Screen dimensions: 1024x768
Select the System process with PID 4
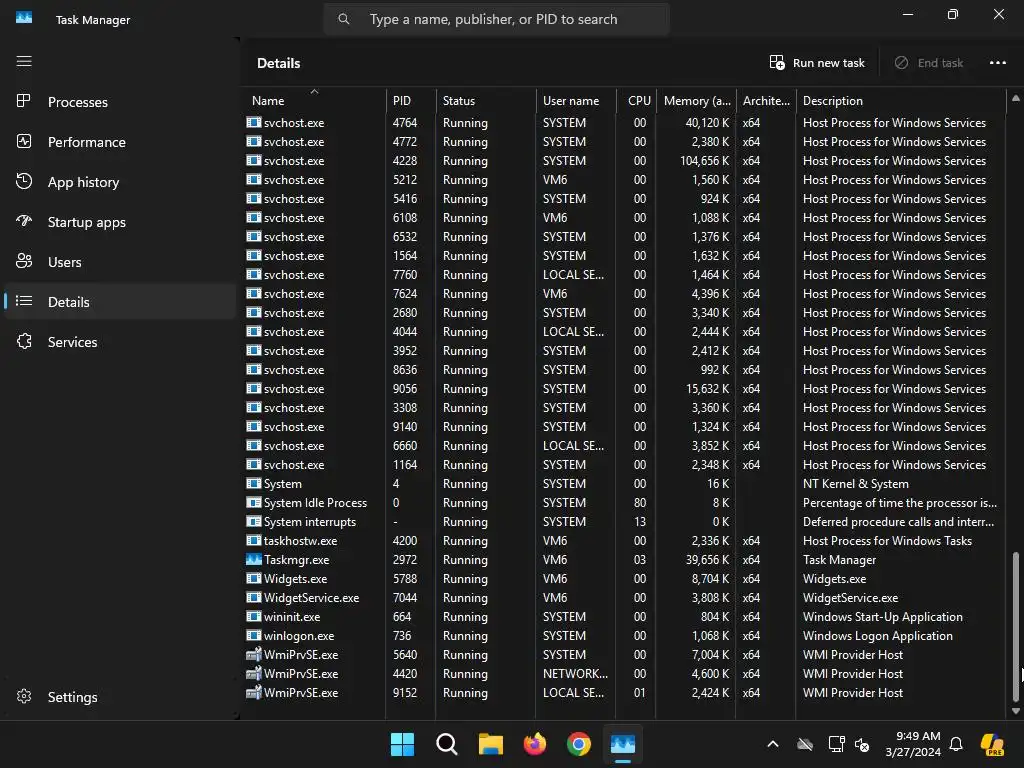(624, 484)
